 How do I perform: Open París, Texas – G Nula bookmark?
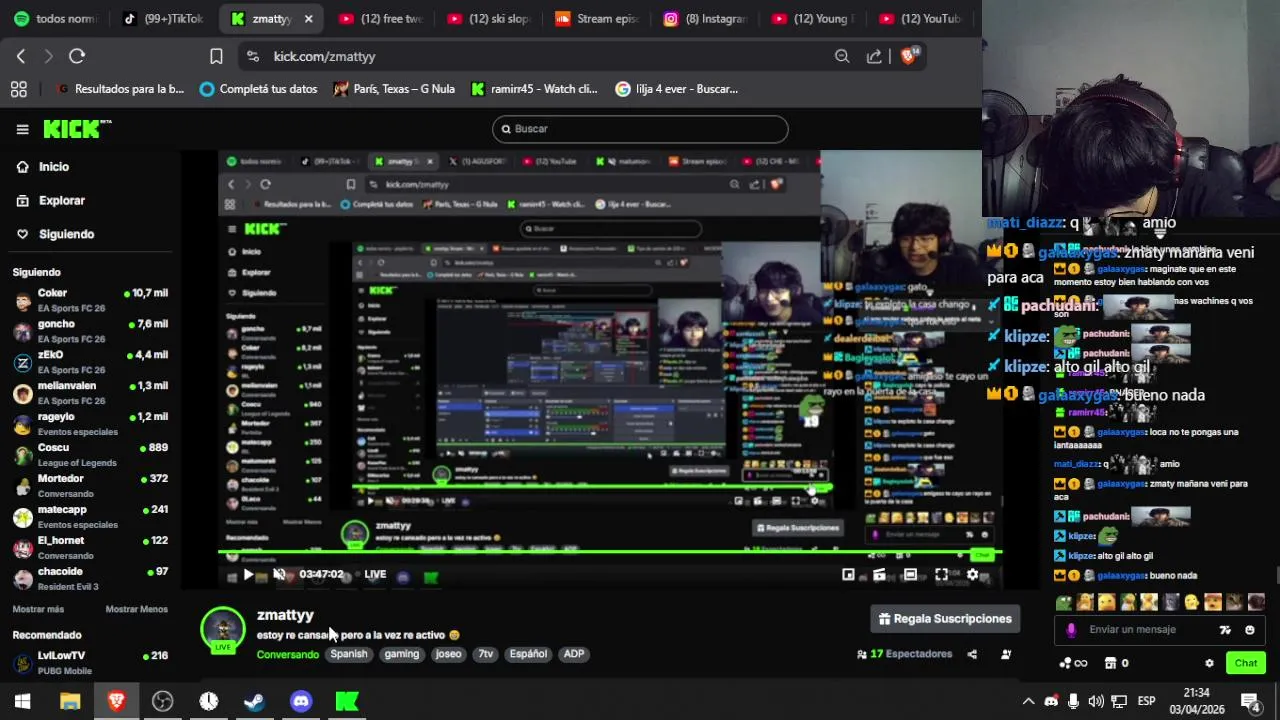click(394, 89)
